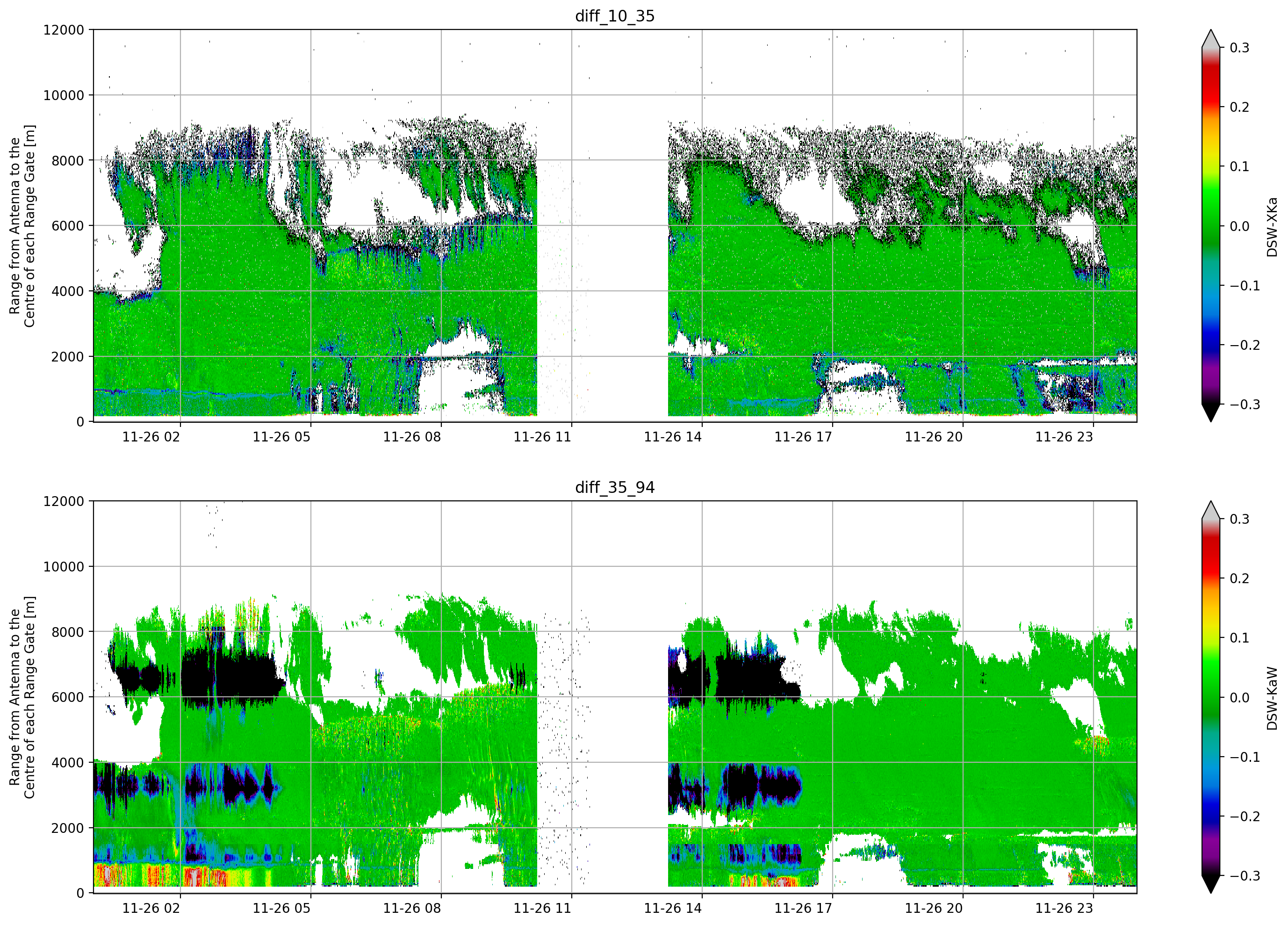The width and height of the screenshot is (1288, 925).
Task: Click the '11-26 05' tick under the diff_35_94 plot
Action: click(282, 908)
